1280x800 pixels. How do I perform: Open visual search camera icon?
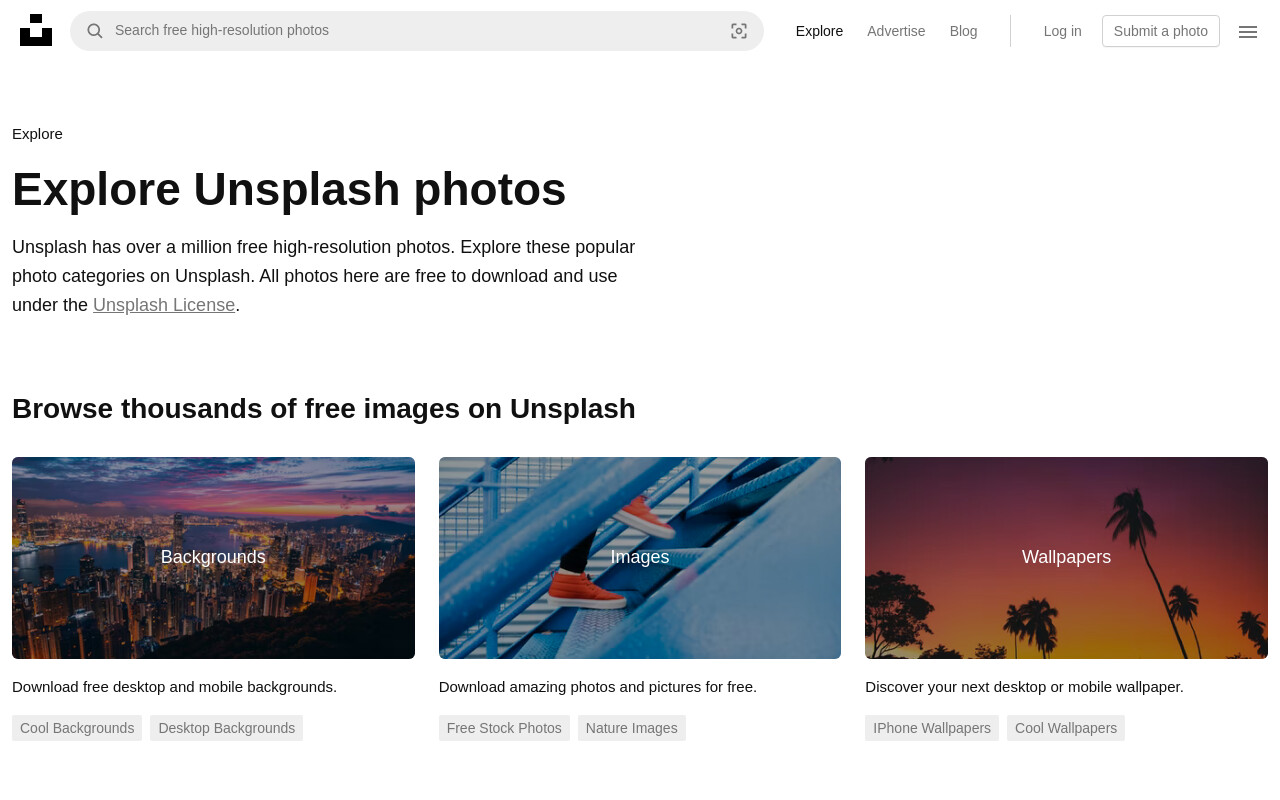tap(739, 31)
